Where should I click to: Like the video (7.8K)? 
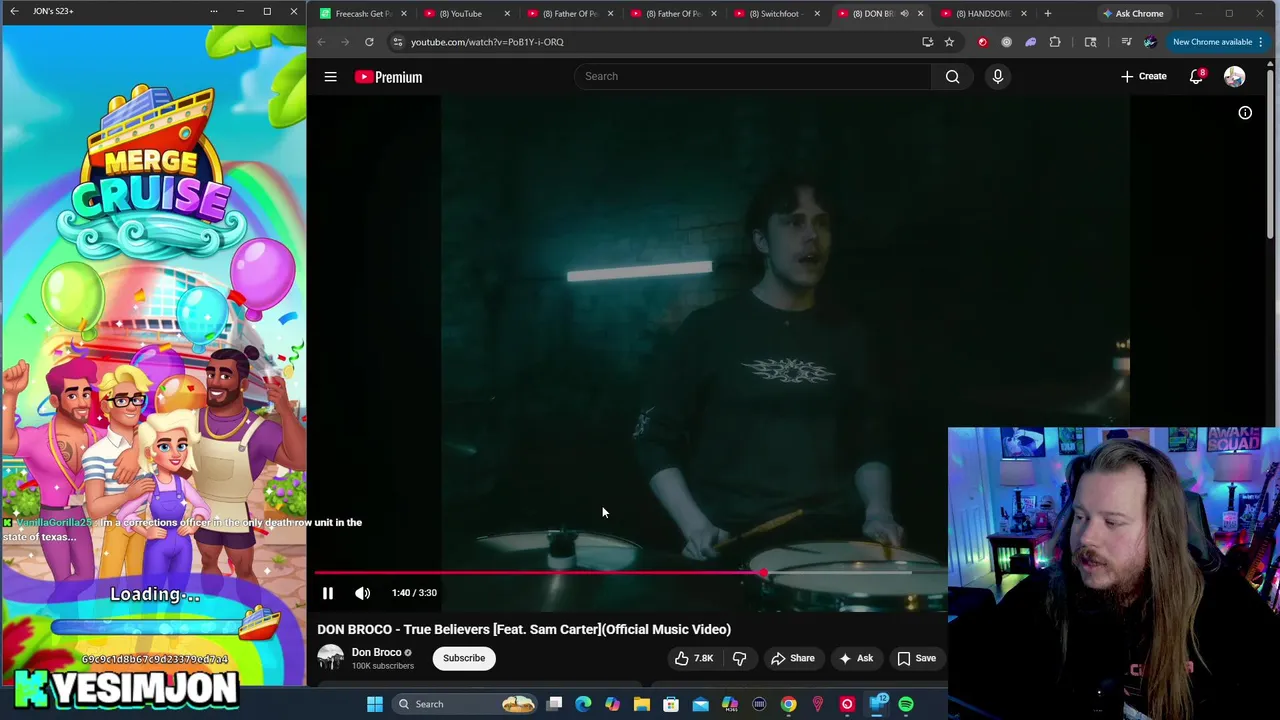(x=693, y=658)
